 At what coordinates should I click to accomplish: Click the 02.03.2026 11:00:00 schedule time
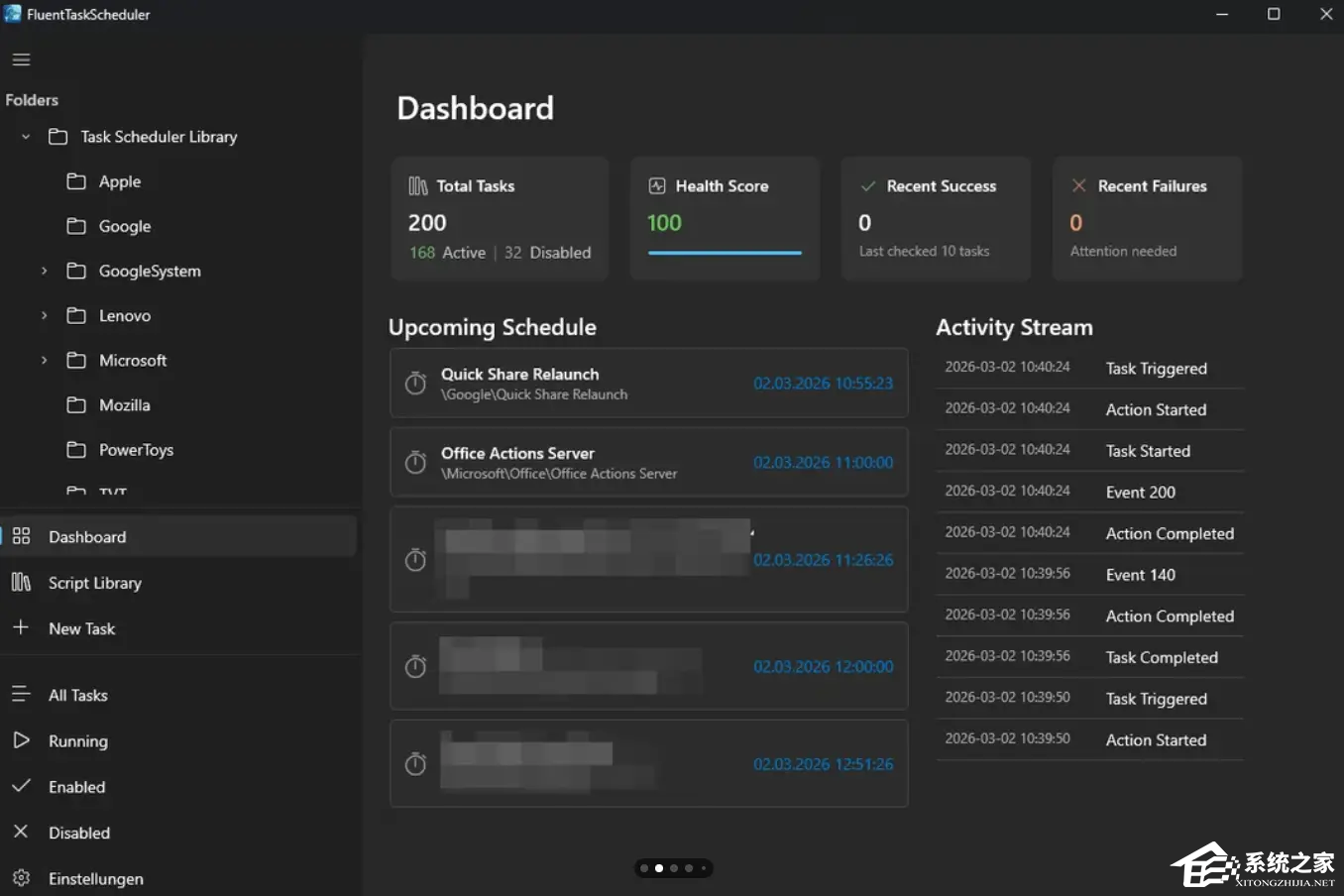[823, 462]
